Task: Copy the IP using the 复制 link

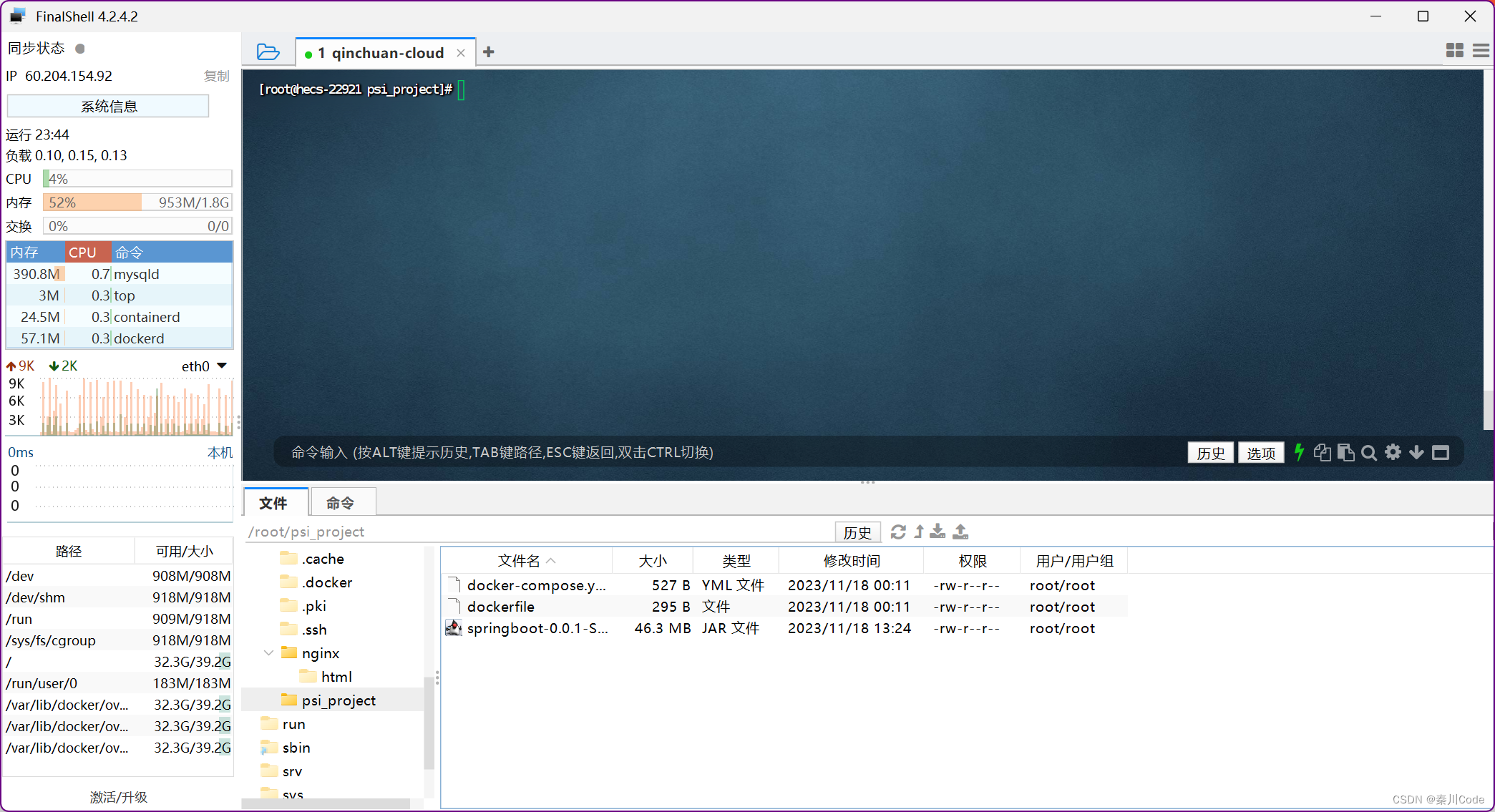Action: point(217,76)
